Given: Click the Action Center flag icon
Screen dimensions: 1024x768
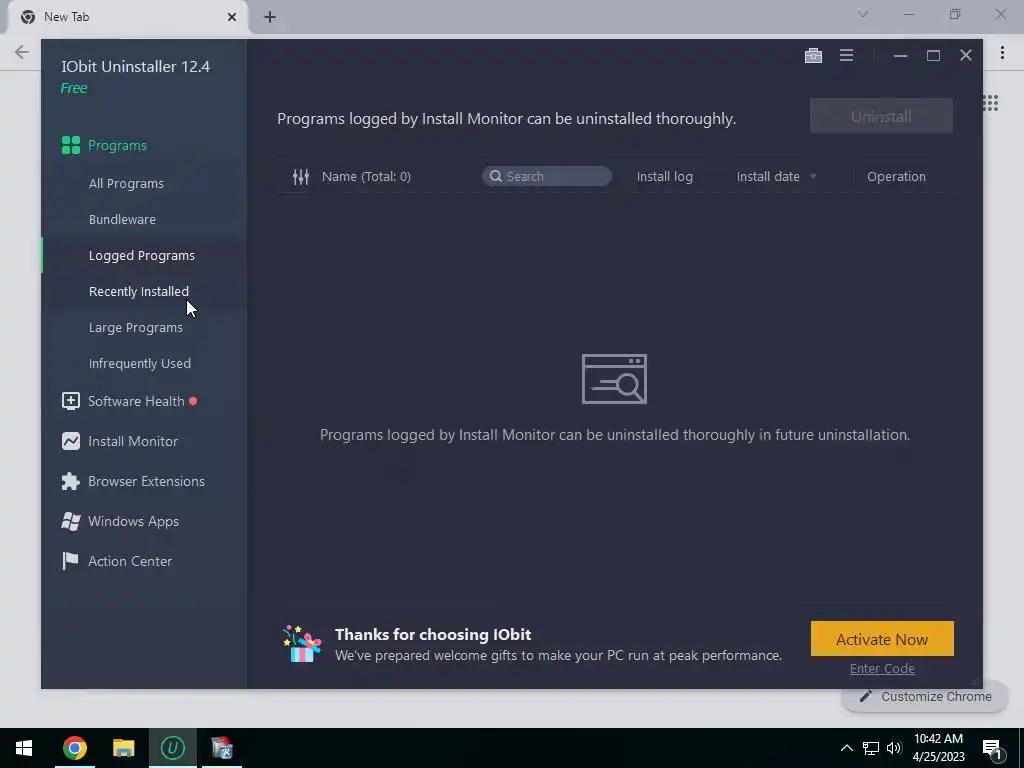Looking at the screenshot, I should click(70, 561).
